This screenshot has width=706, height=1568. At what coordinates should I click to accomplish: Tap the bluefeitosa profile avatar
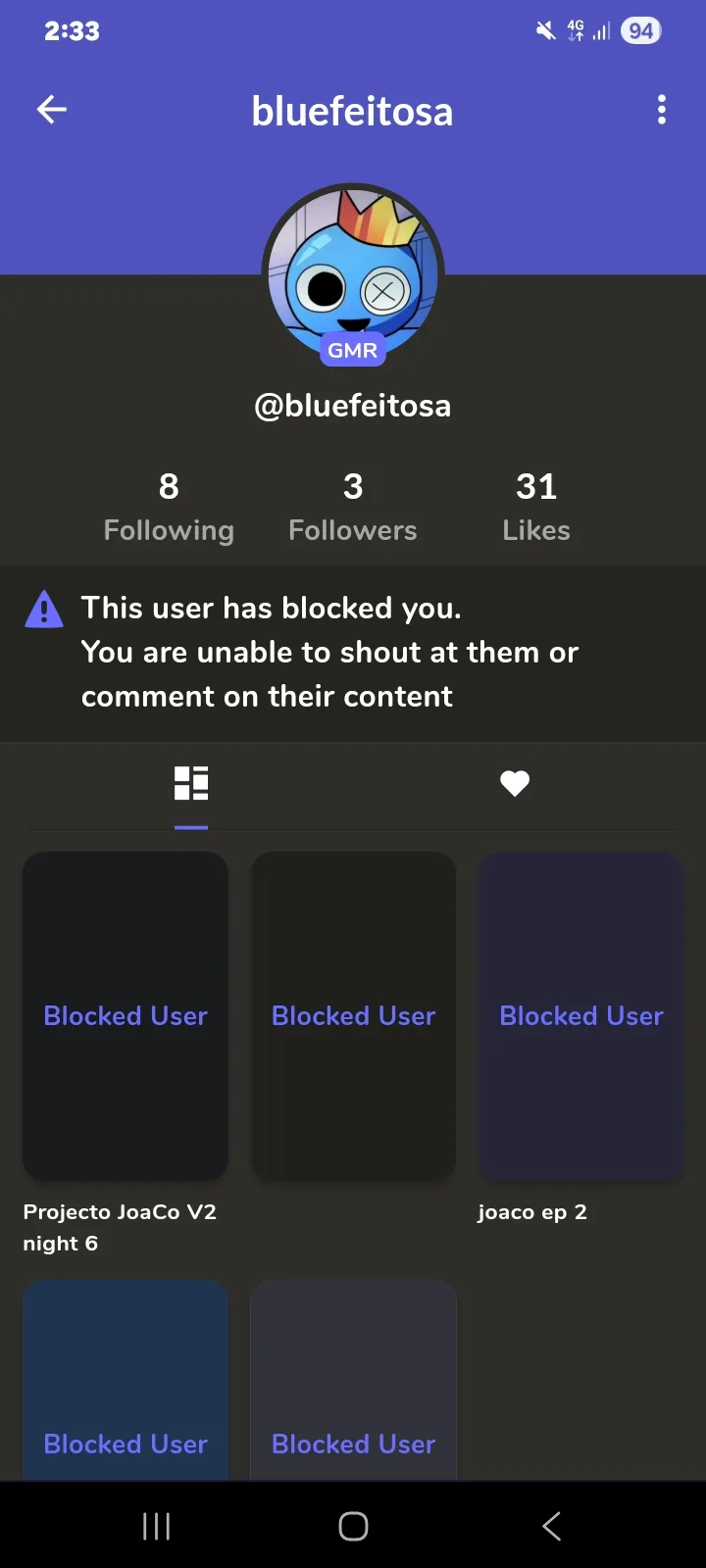(x=353, y=269)
